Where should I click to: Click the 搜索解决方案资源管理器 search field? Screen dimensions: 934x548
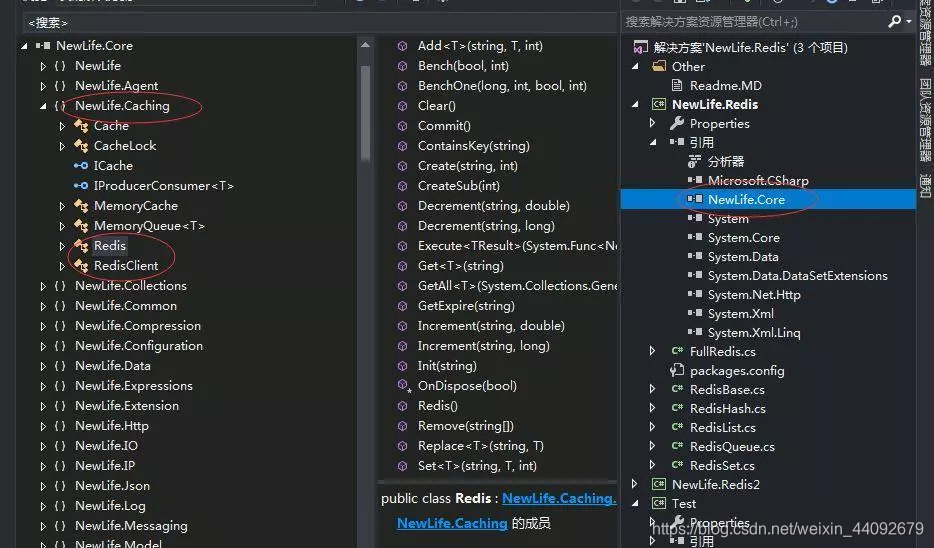pyautogui.click(x=754, y=21)
